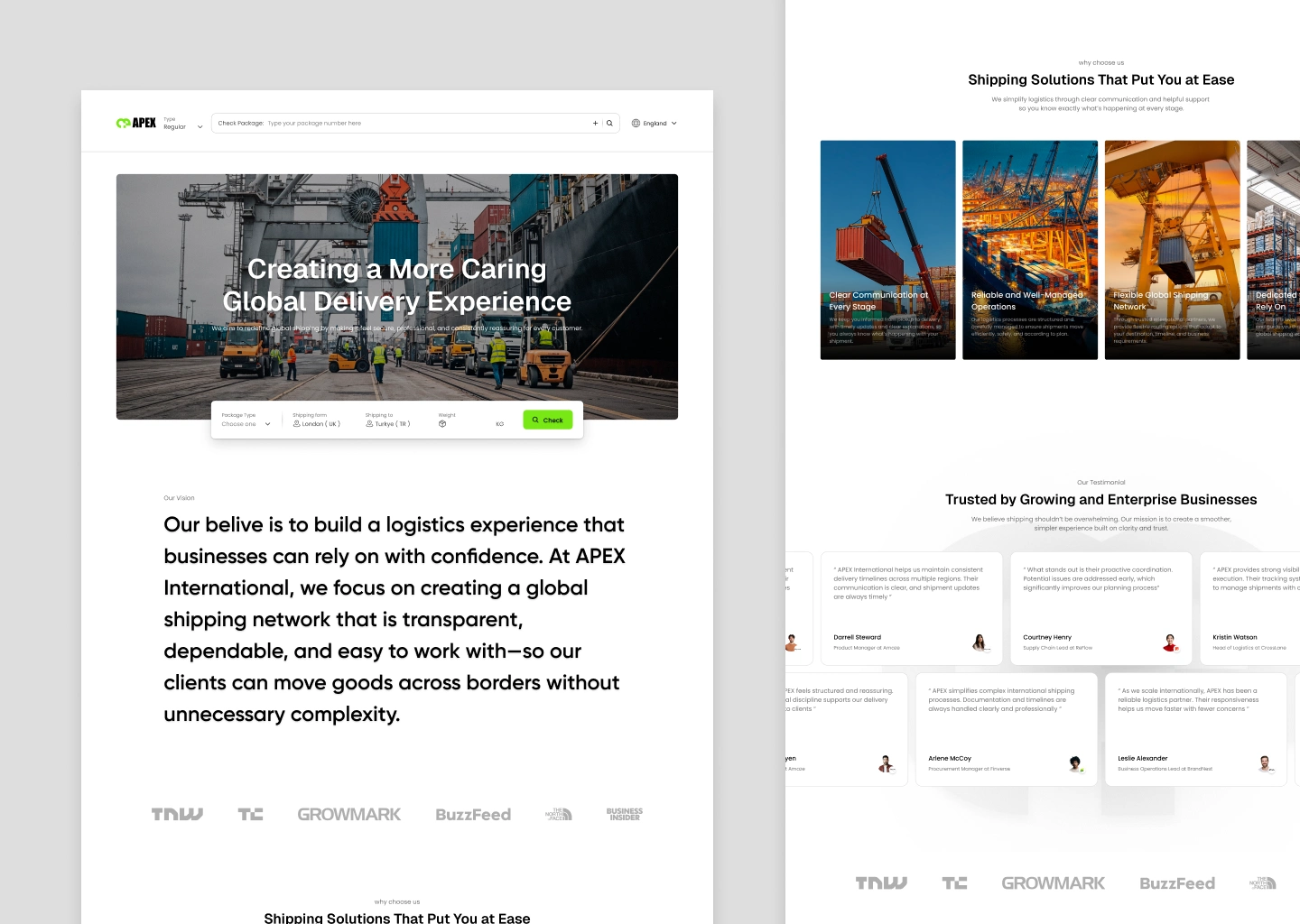Screen dimensions: 1300x924
Task: Click the TechCrunch logo in the left page
Action: click(251, 814)
